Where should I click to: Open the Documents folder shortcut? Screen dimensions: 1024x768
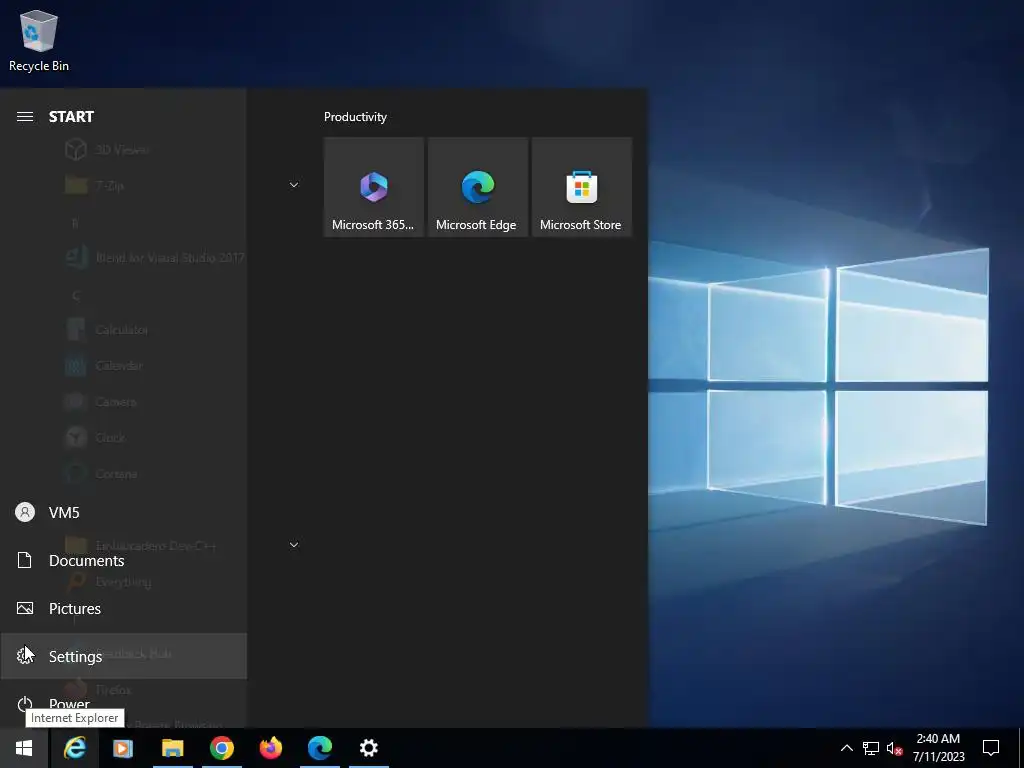click(123, 560)
